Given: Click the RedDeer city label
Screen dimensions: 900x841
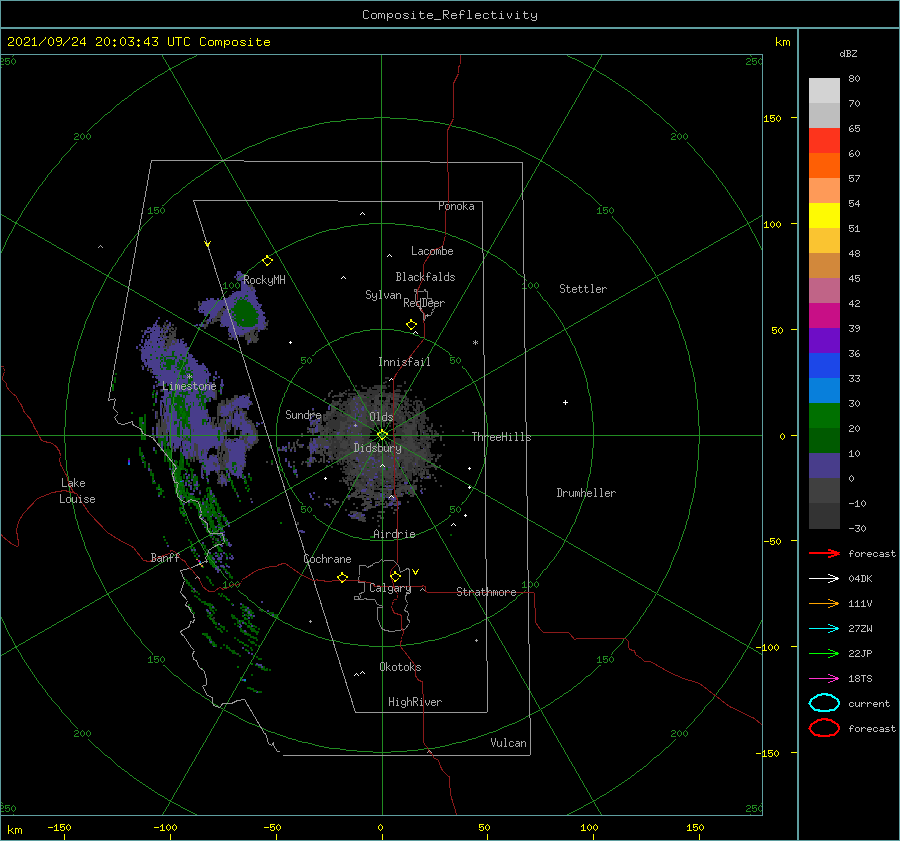Looking at the screenshot, I should pyautogui.click(x=424, y=303).
